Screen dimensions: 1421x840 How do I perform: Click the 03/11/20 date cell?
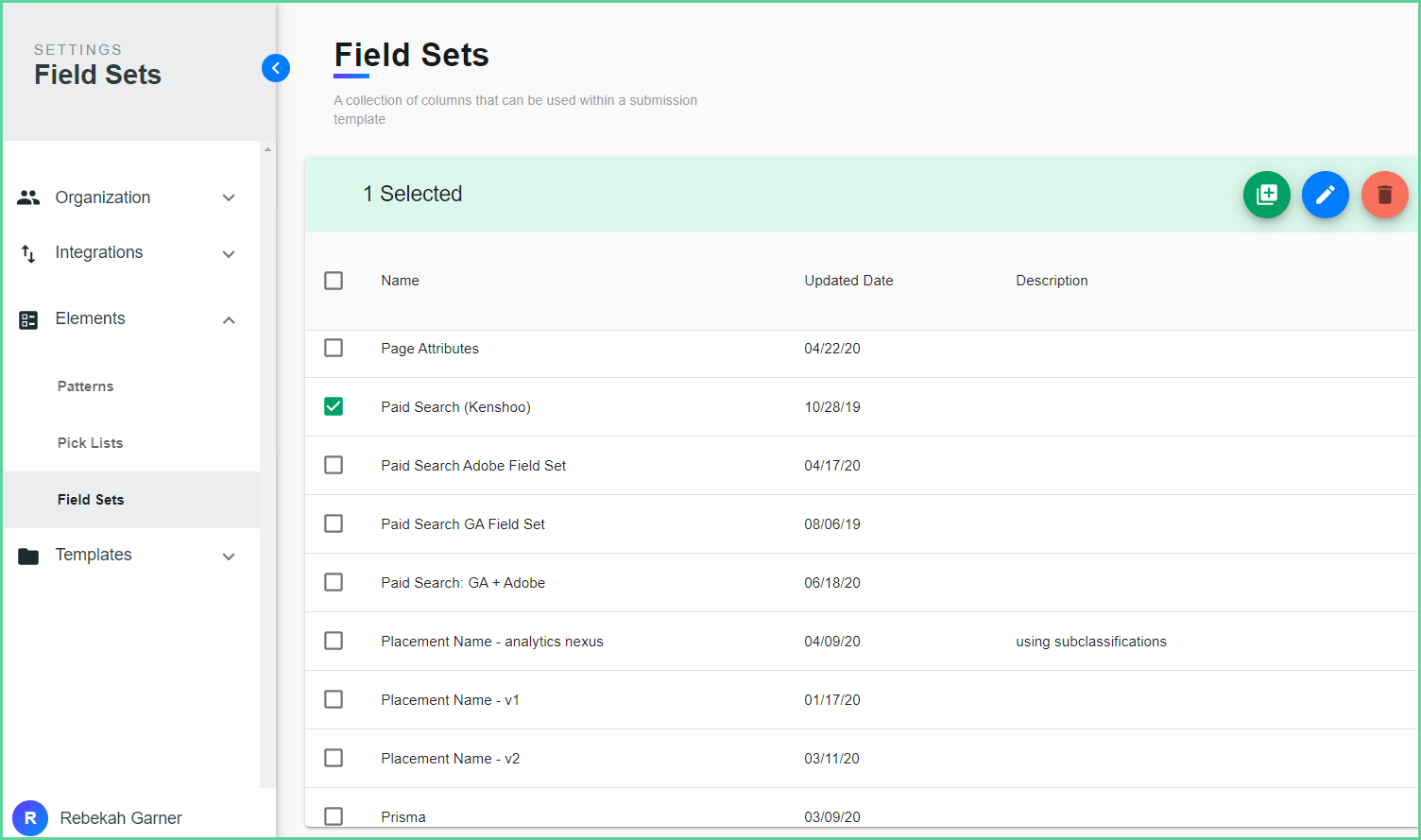click(x=832, y=759)
